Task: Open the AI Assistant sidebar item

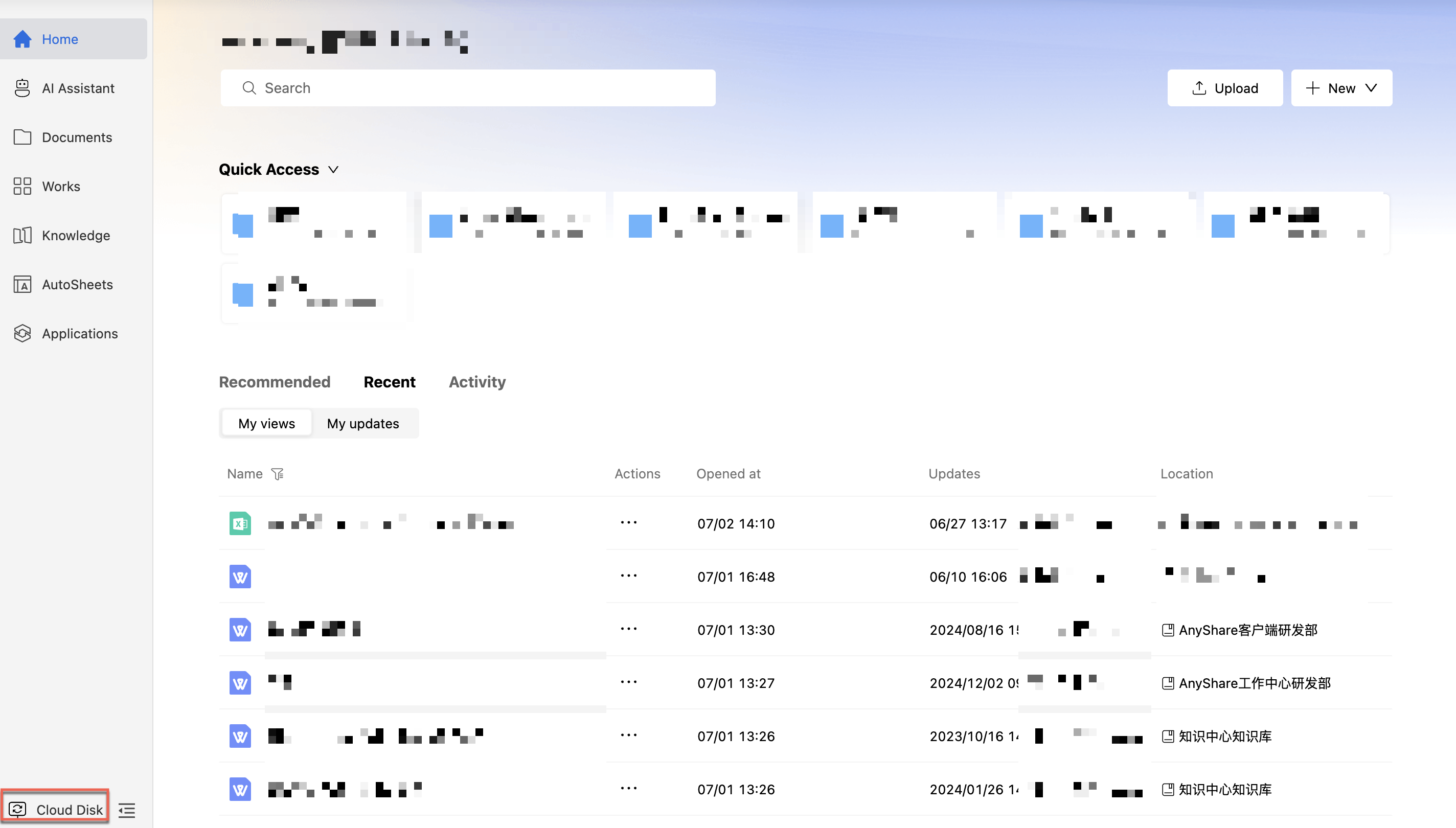Action: pyautogui.click(x=78, y=88)
